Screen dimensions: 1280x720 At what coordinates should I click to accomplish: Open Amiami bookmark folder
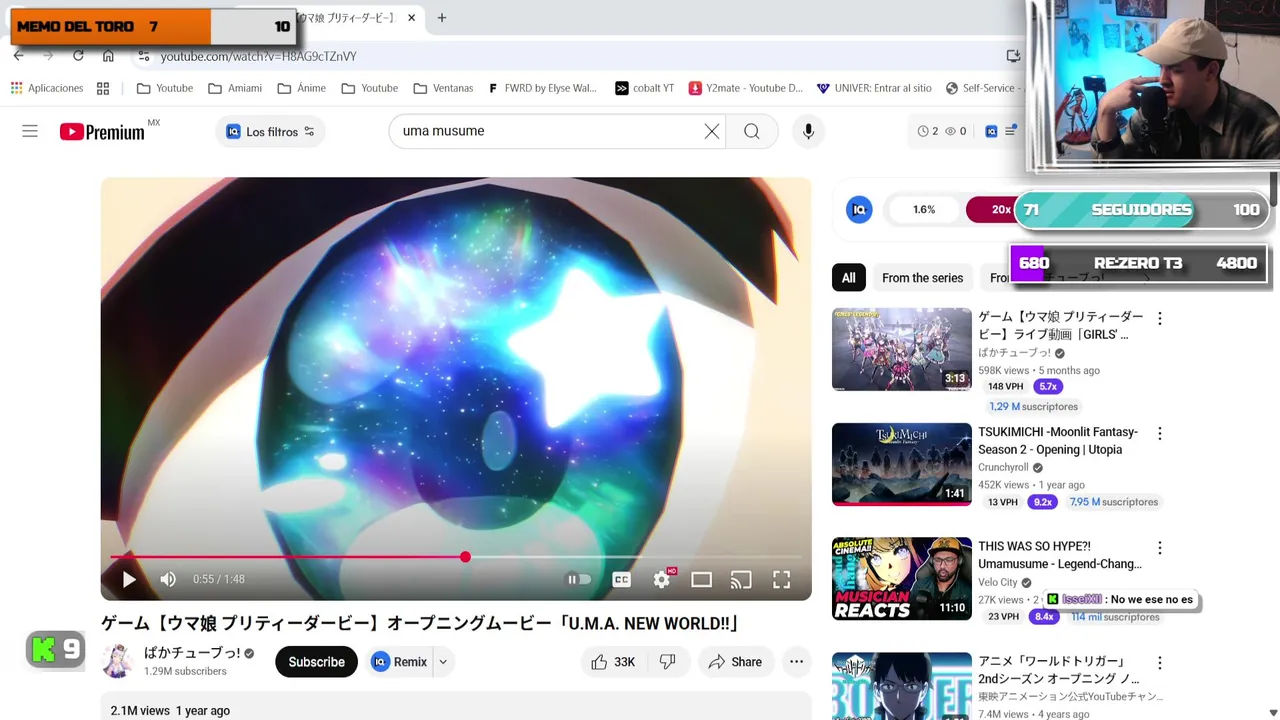pyautogui.click(x=235, y=88)
